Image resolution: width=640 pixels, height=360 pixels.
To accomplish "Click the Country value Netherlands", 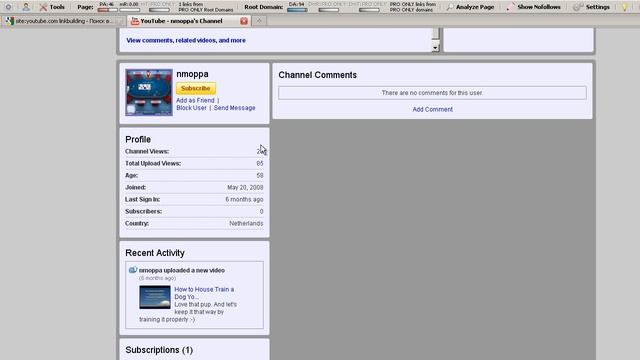I will tap(246, 223).
